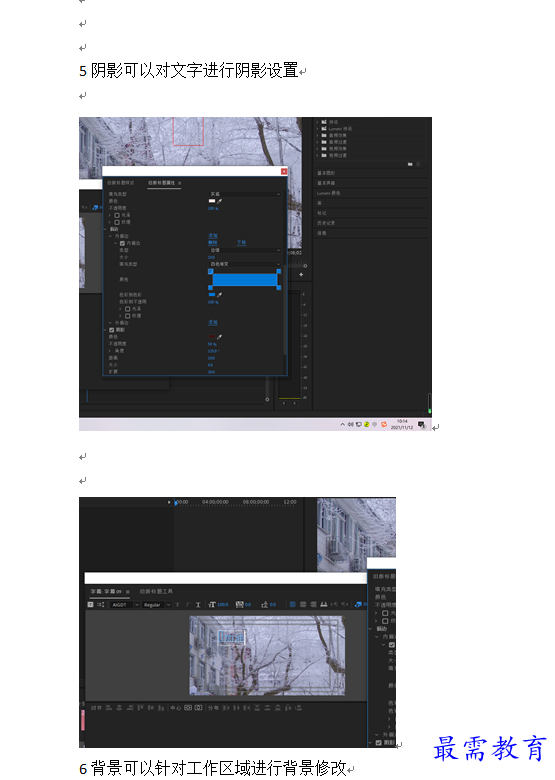Open roll/crawl options icon before the AIGDT font

click(100, 604)
